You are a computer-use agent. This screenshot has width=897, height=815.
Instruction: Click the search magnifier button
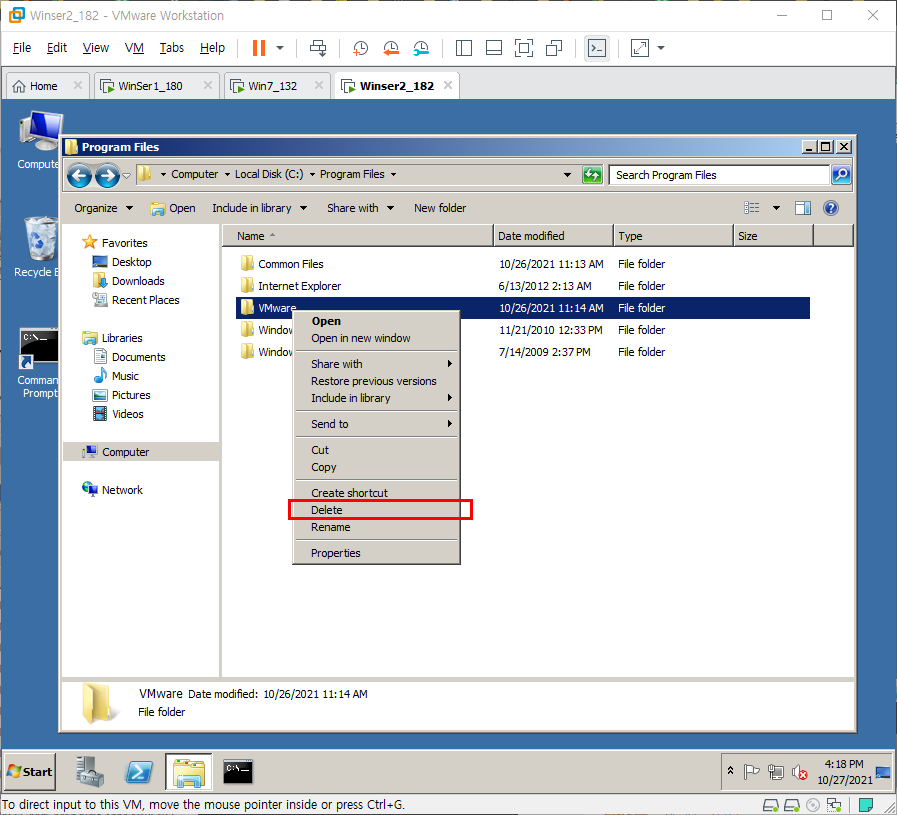click(841, 174)
